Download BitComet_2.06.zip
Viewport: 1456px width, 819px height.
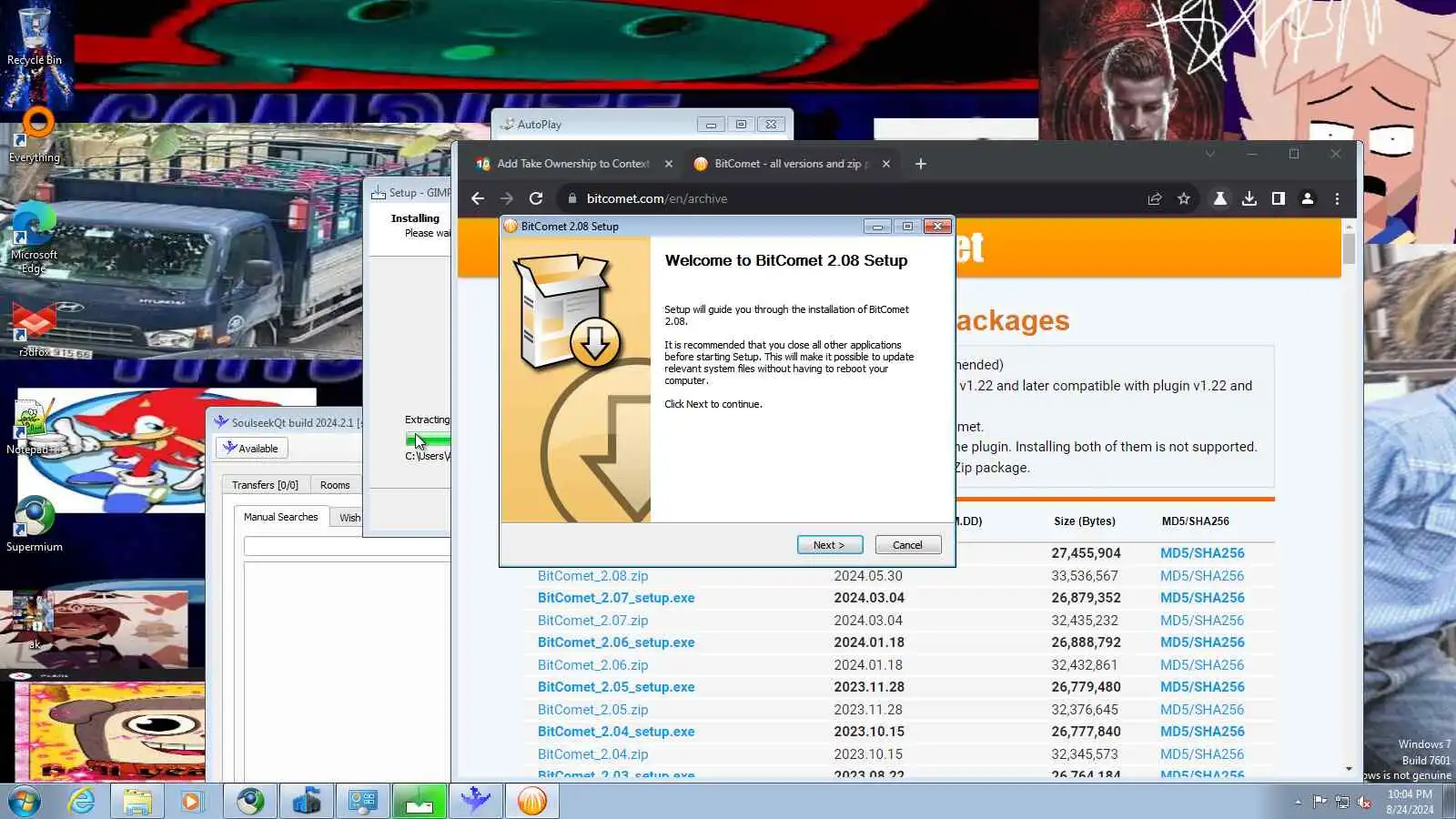(593, 665)
